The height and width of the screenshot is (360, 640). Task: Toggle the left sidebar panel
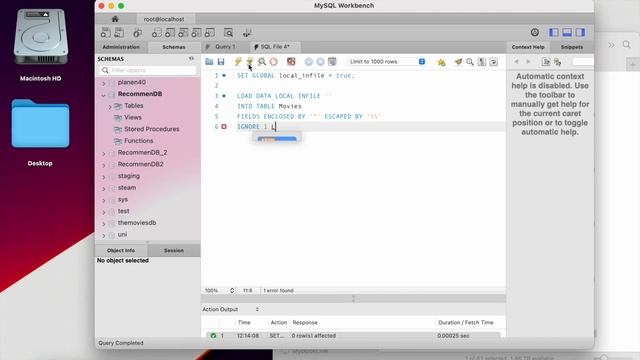(x=553, y=32)
